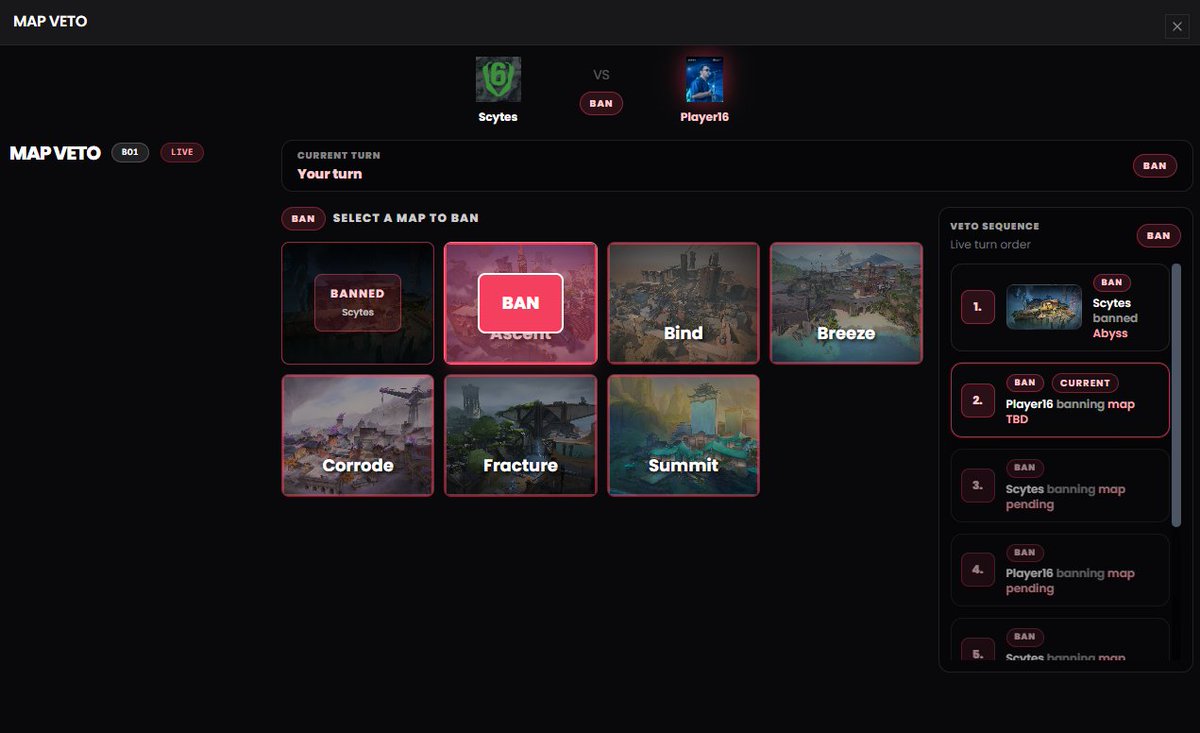Click the BAN badge in step 1
Viewport: 1200px width, 733px height.
tap(1114, 283)
